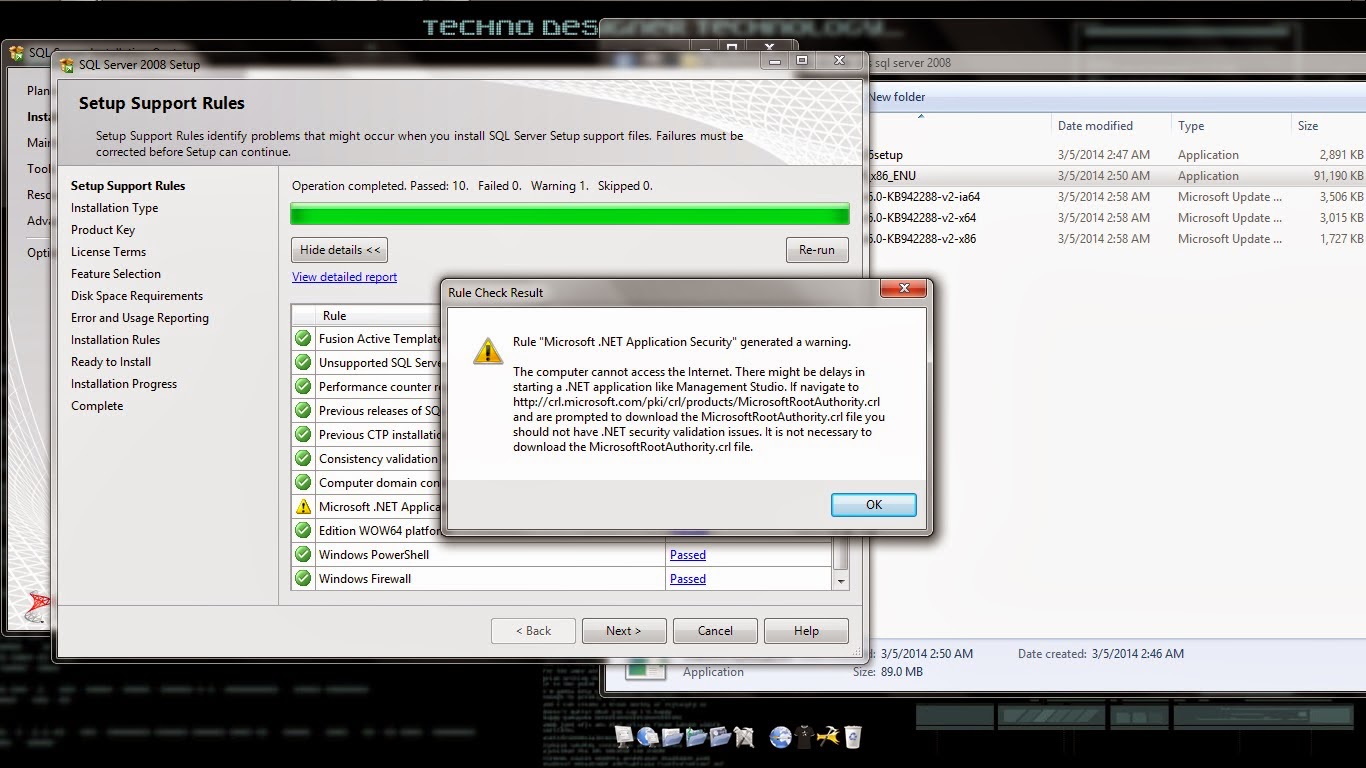Viewport: 1366px width, 768px height.
Task: Select Feature Selection in the left step list
Action: (x=116, y=274)
